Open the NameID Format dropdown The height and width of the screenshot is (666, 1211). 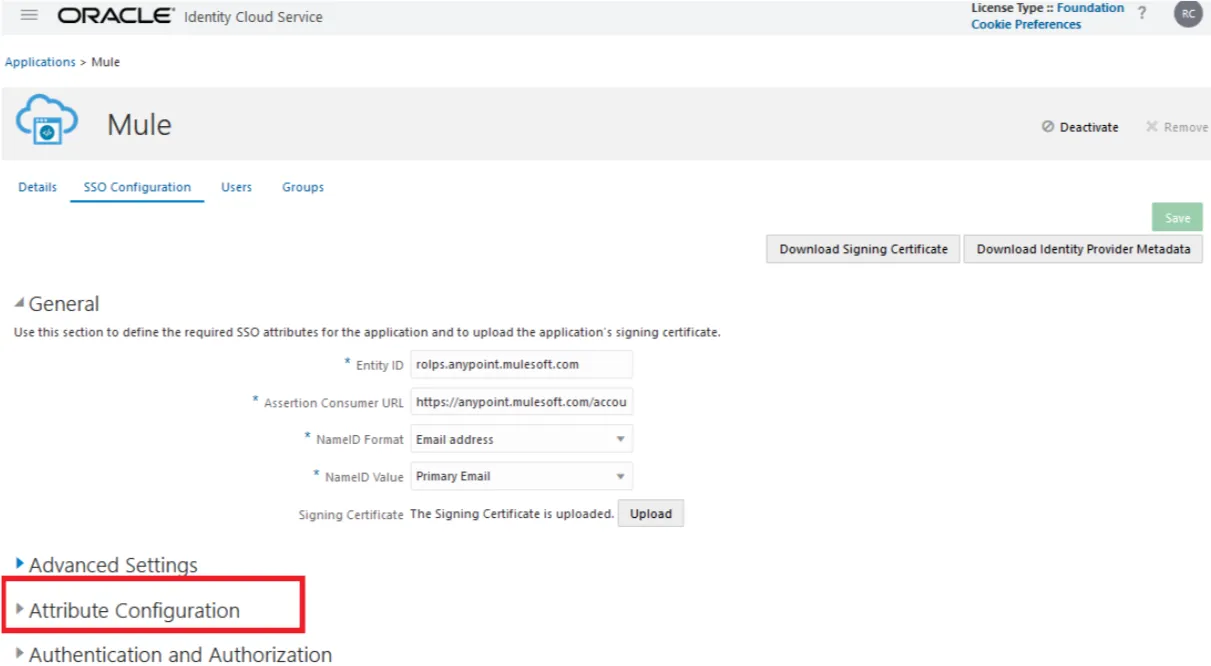coord(522,439)
